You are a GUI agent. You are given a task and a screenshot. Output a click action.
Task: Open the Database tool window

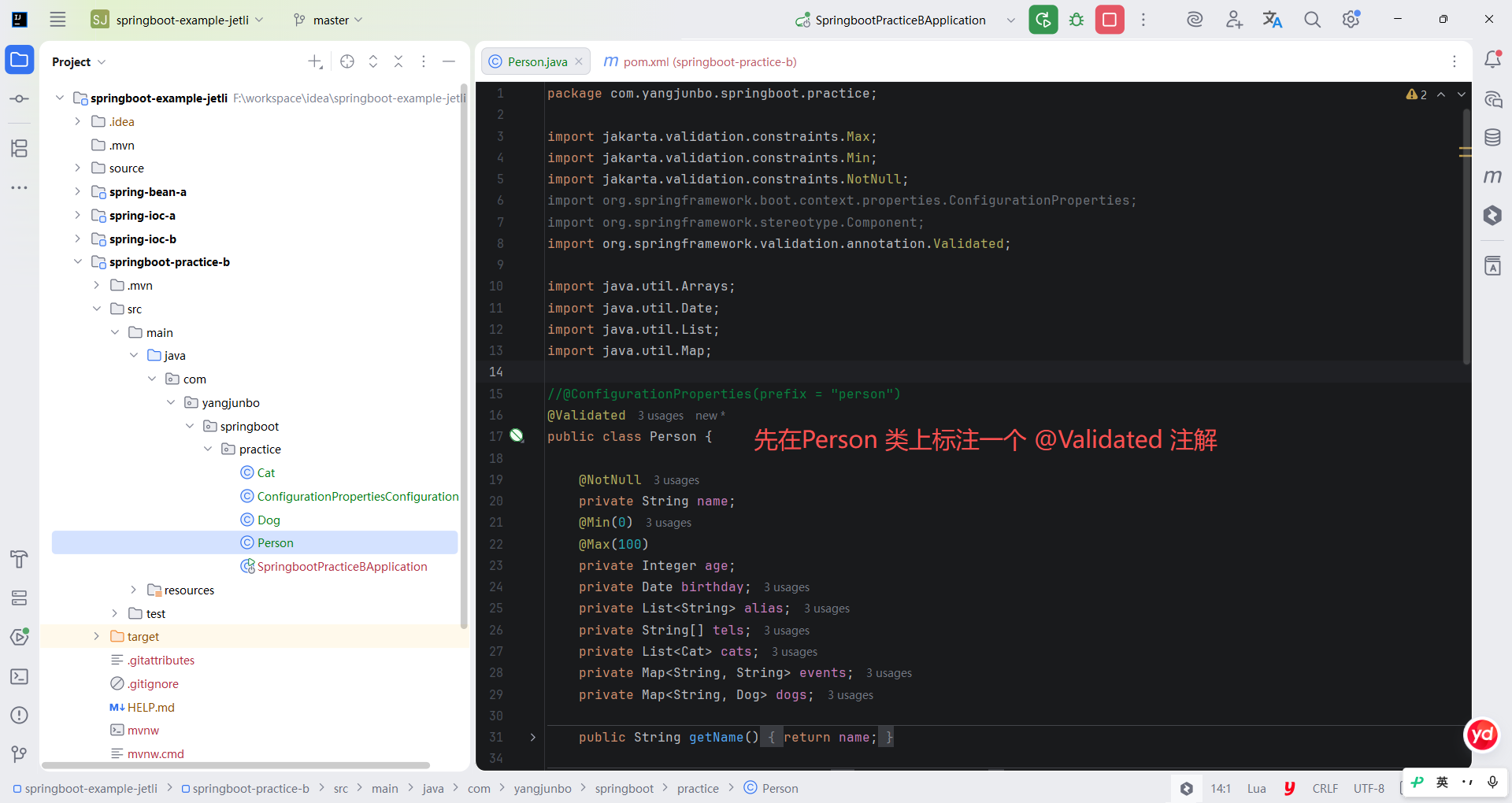[1492, 138]
